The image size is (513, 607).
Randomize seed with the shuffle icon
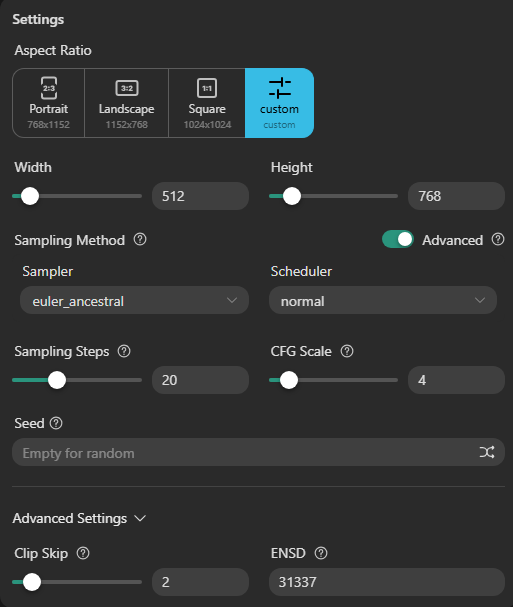tap(487, 452)
